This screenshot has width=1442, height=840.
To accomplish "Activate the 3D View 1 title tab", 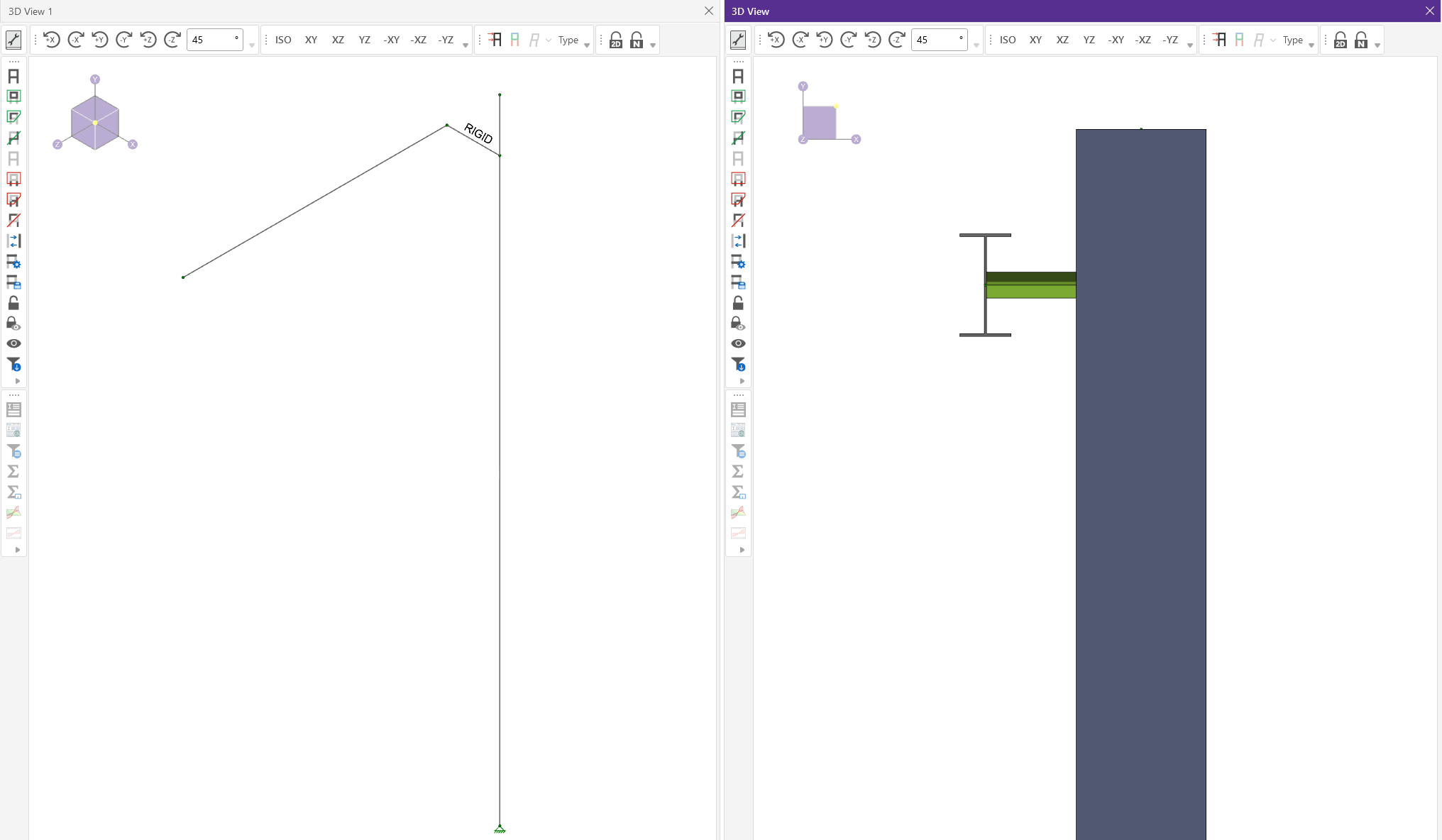I will coord(31,11).
